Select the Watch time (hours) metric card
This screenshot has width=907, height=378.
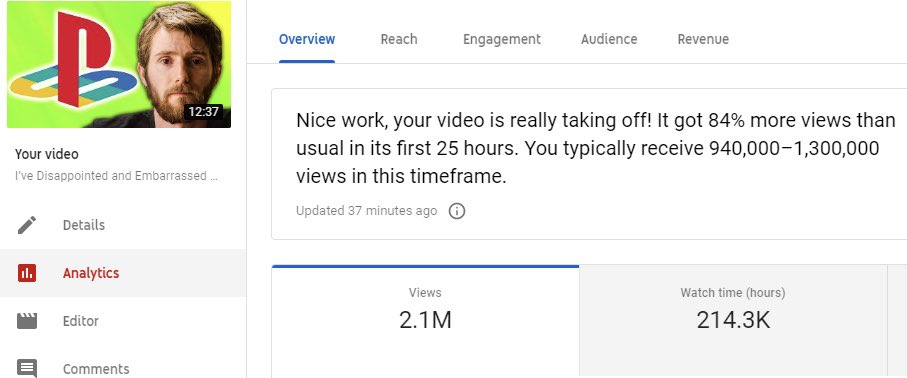click(733, 322)
